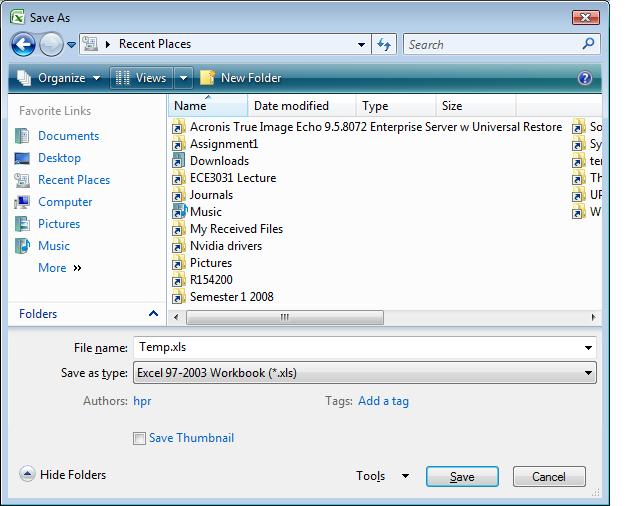
Task: Expand the address bar dropdown
Action: [361, 44]
